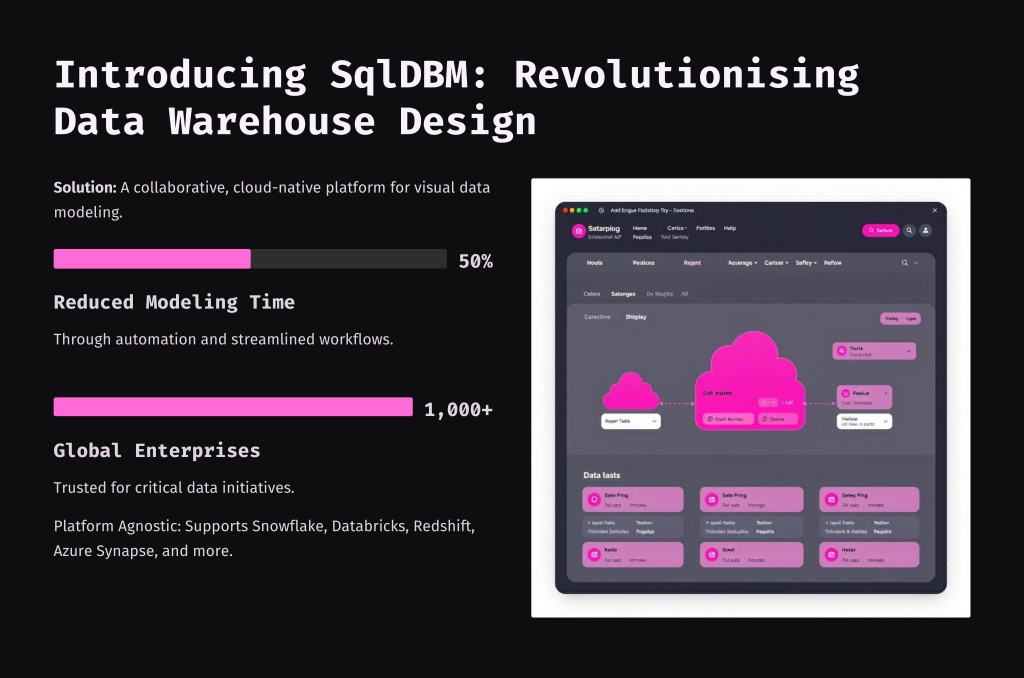Open search via the round header magnifier icon
Image resolution: width=1024 pixels, height=678 pixels.
(x=909, y=231)
